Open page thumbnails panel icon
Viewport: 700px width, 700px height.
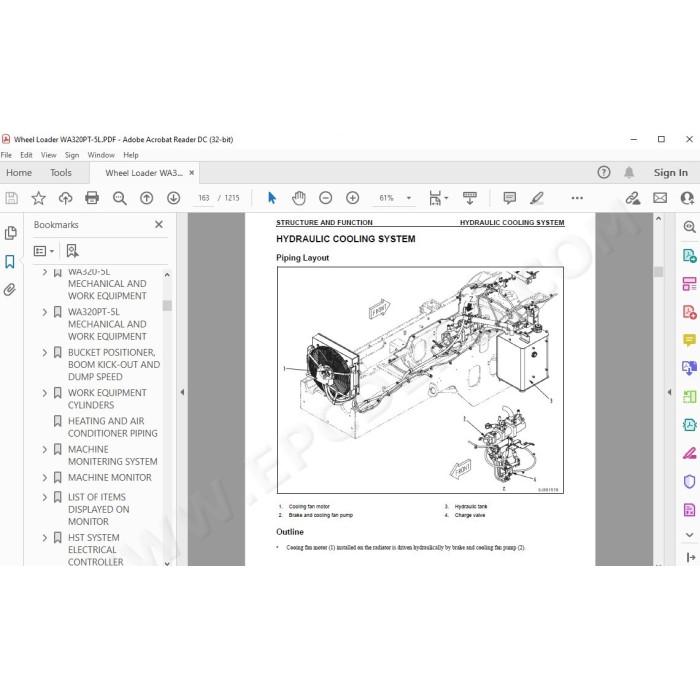pyautogui.click(x=11, y=233)
